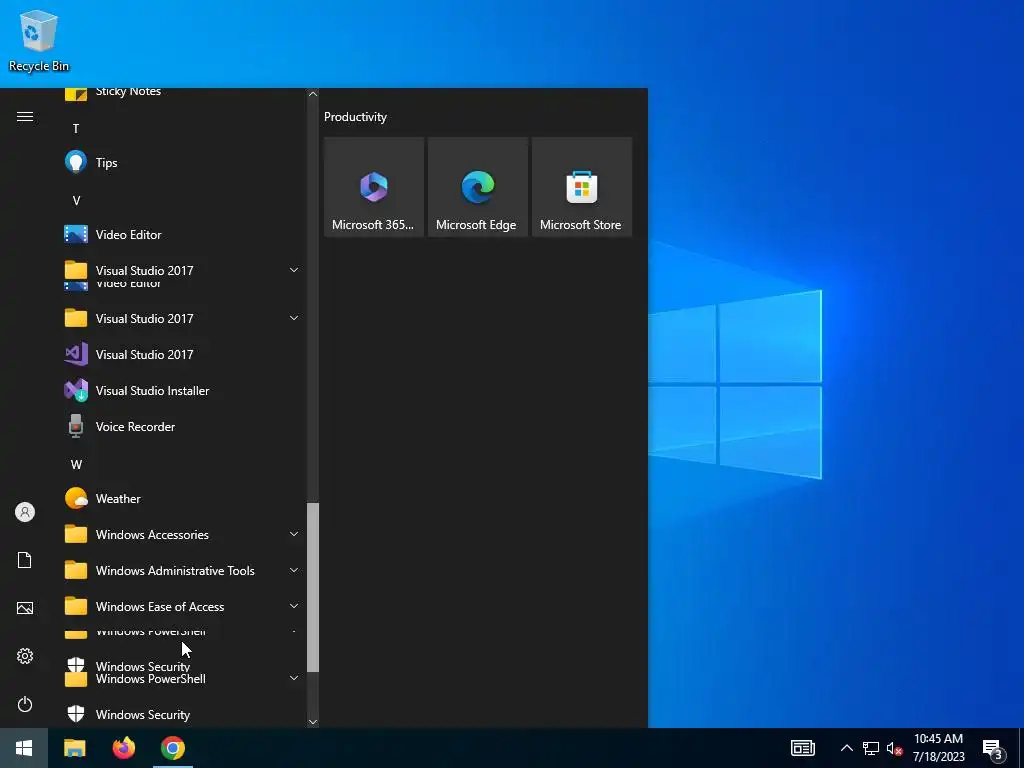
Task: Show hidden tray icons chevron
Action: point(846,748)
